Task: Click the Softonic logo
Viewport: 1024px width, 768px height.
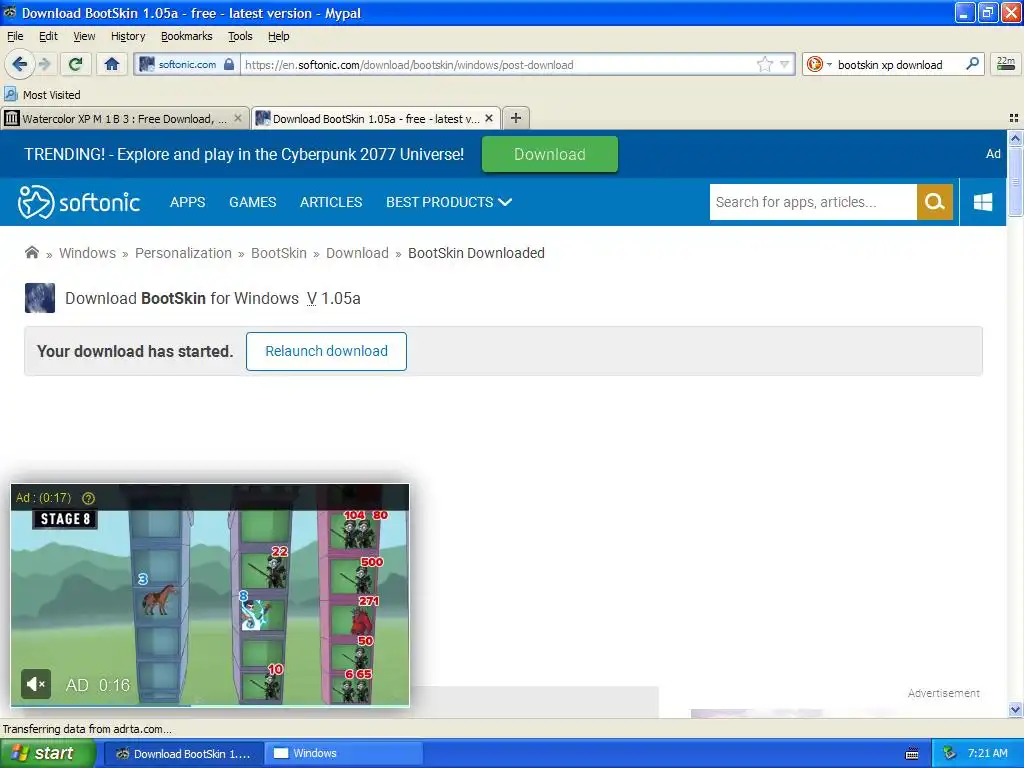Action: click(x=79, y=202)
